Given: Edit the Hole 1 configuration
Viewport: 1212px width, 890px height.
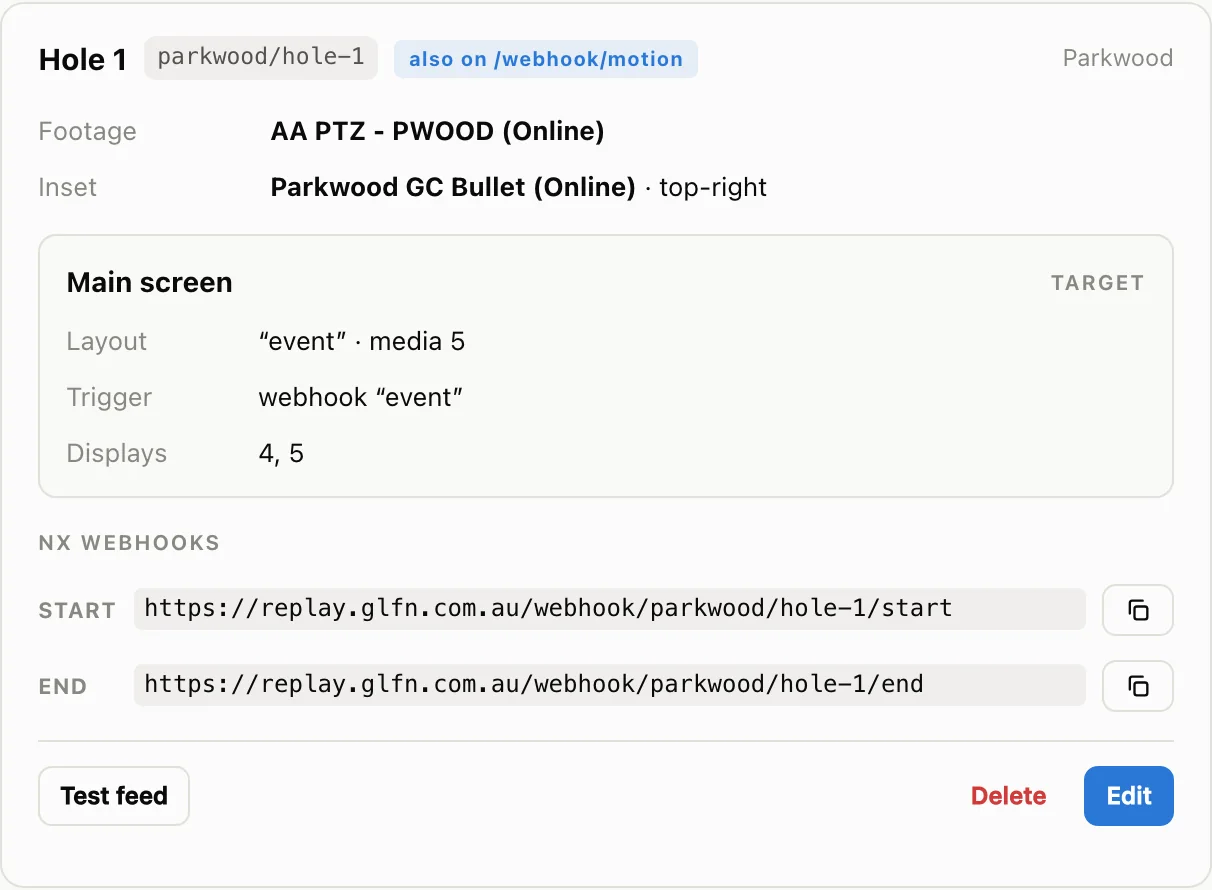Looking at the screenshot, I should tap(1129, 796).
